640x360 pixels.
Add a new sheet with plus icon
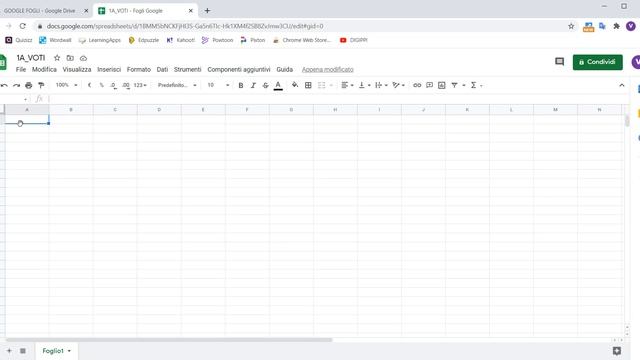(9, 351)
